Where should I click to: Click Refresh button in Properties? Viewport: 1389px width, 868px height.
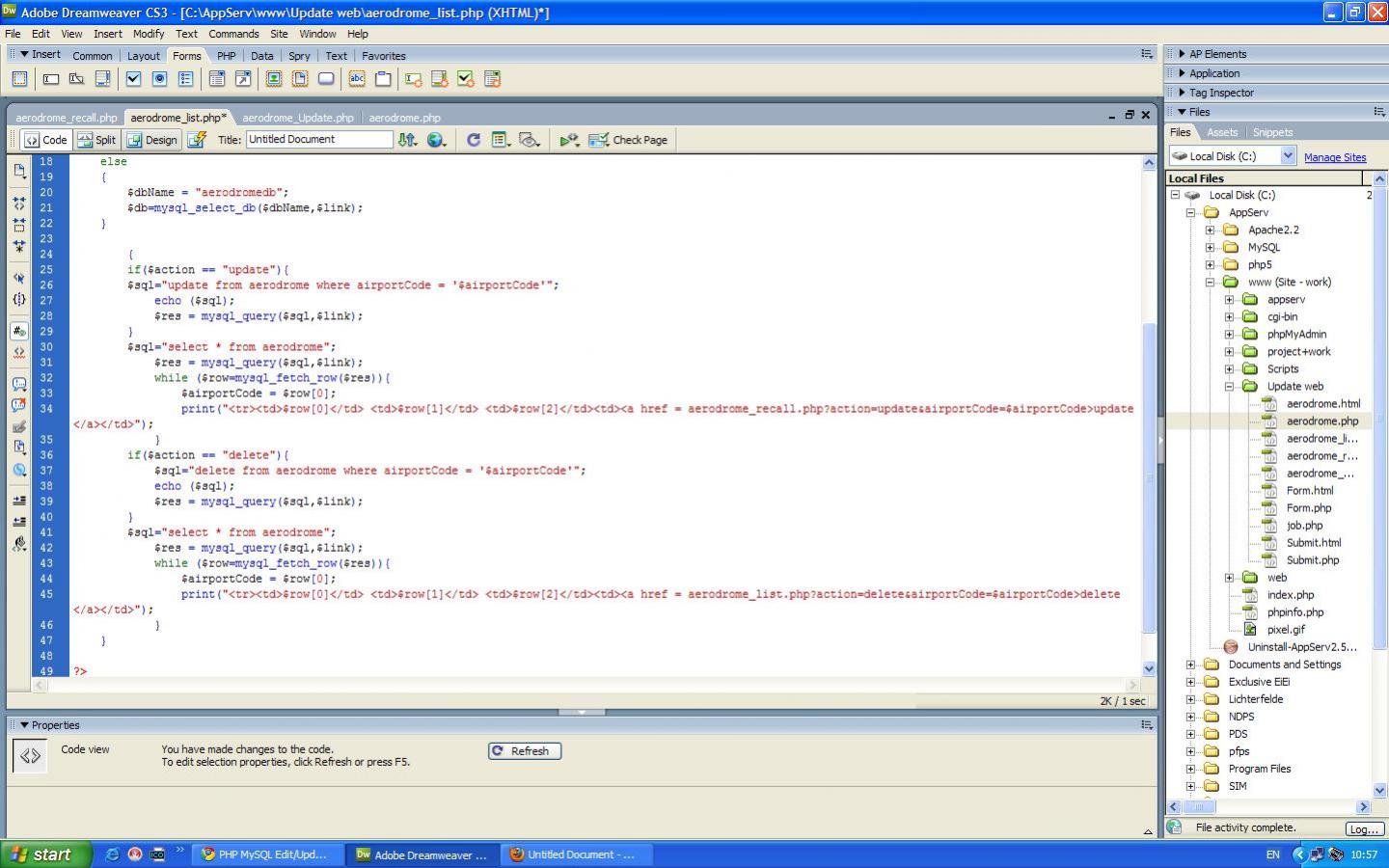525,751
